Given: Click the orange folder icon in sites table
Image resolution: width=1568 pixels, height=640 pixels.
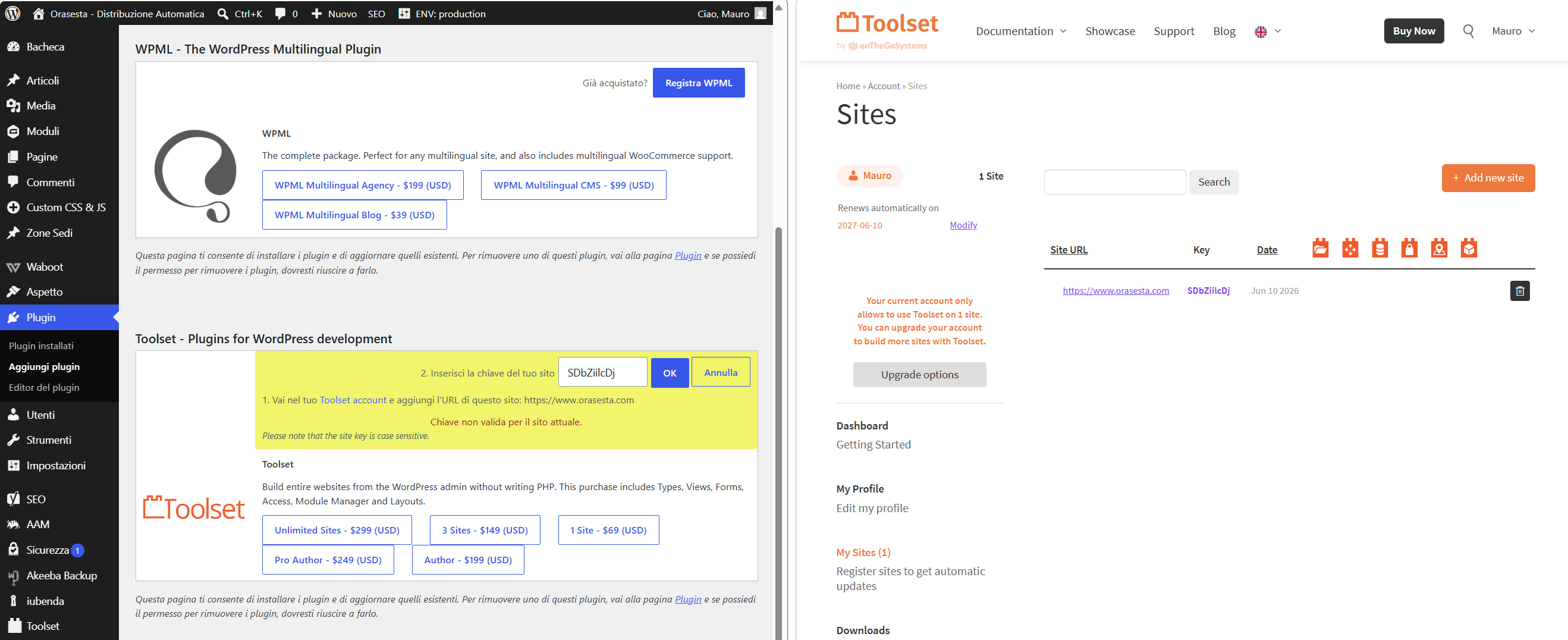Looking at the screenshot, I should (1320, 249).
